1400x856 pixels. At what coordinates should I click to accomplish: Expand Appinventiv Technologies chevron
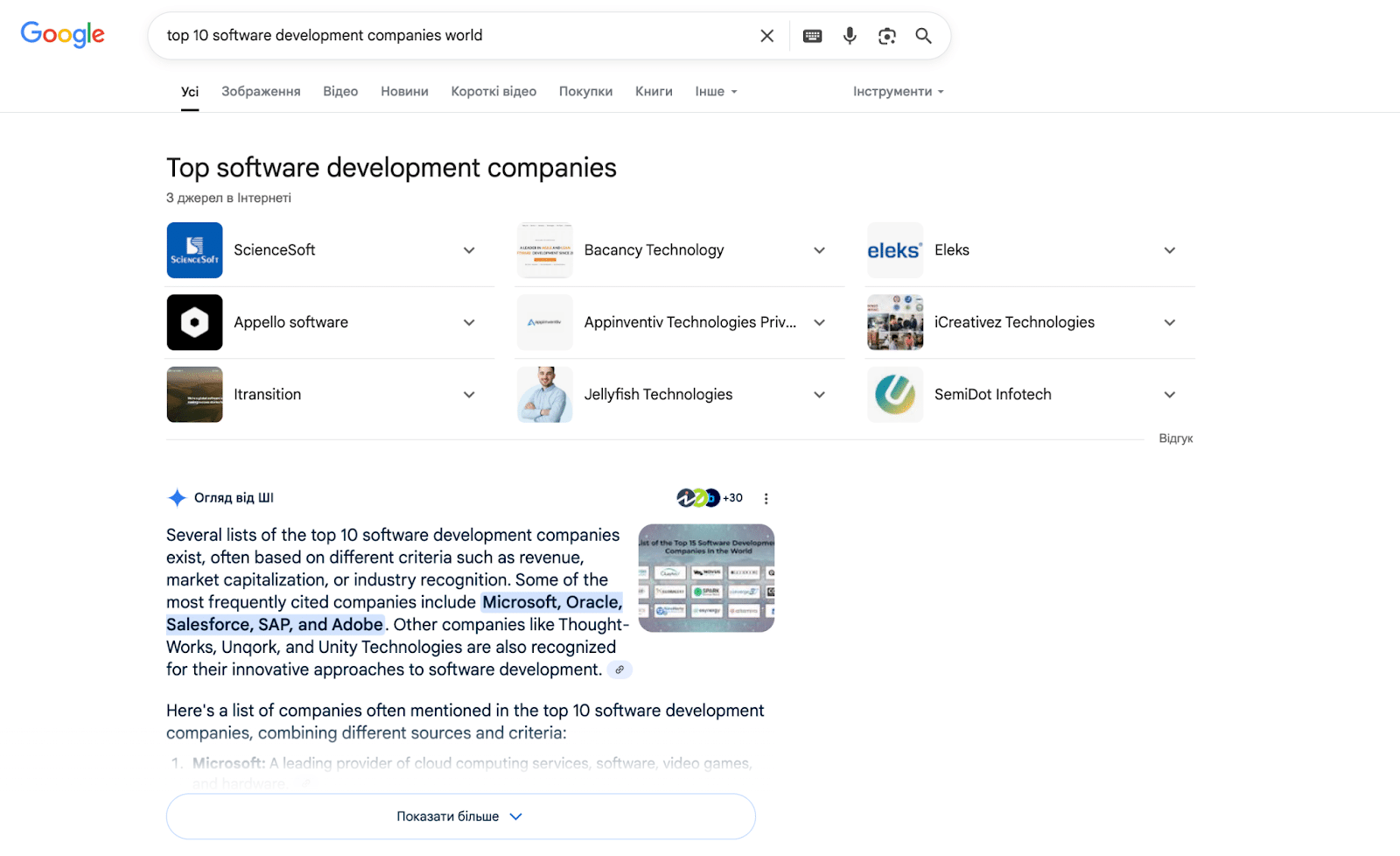point(819,322)
